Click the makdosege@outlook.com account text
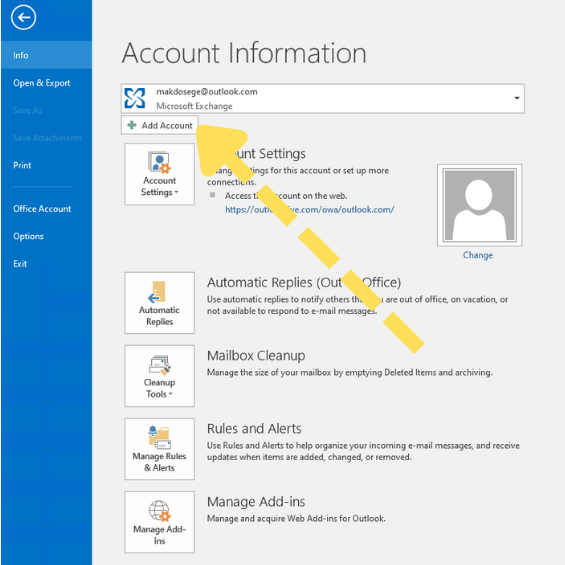The height and width of the screenshot is (565, 565). tap(207, 92)
